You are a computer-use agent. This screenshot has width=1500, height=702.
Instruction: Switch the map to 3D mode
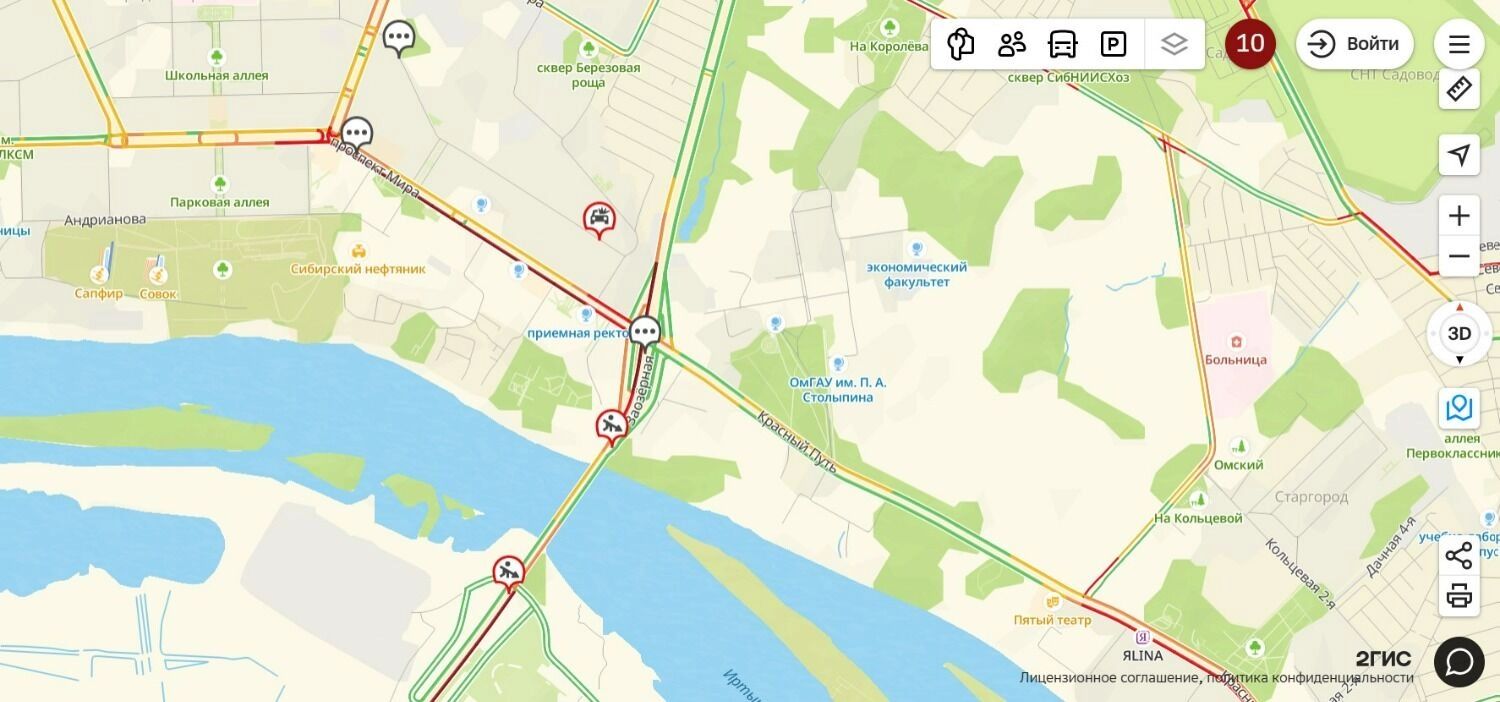coord(1459,333)
